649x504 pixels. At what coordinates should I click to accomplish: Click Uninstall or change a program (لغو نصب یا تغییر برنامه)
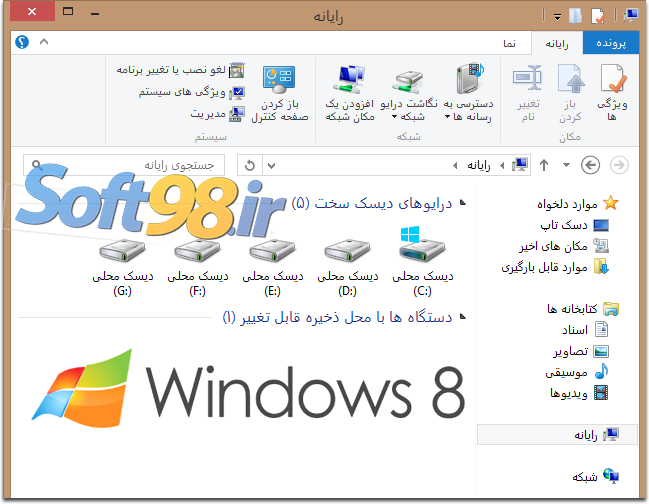[180, 70]
